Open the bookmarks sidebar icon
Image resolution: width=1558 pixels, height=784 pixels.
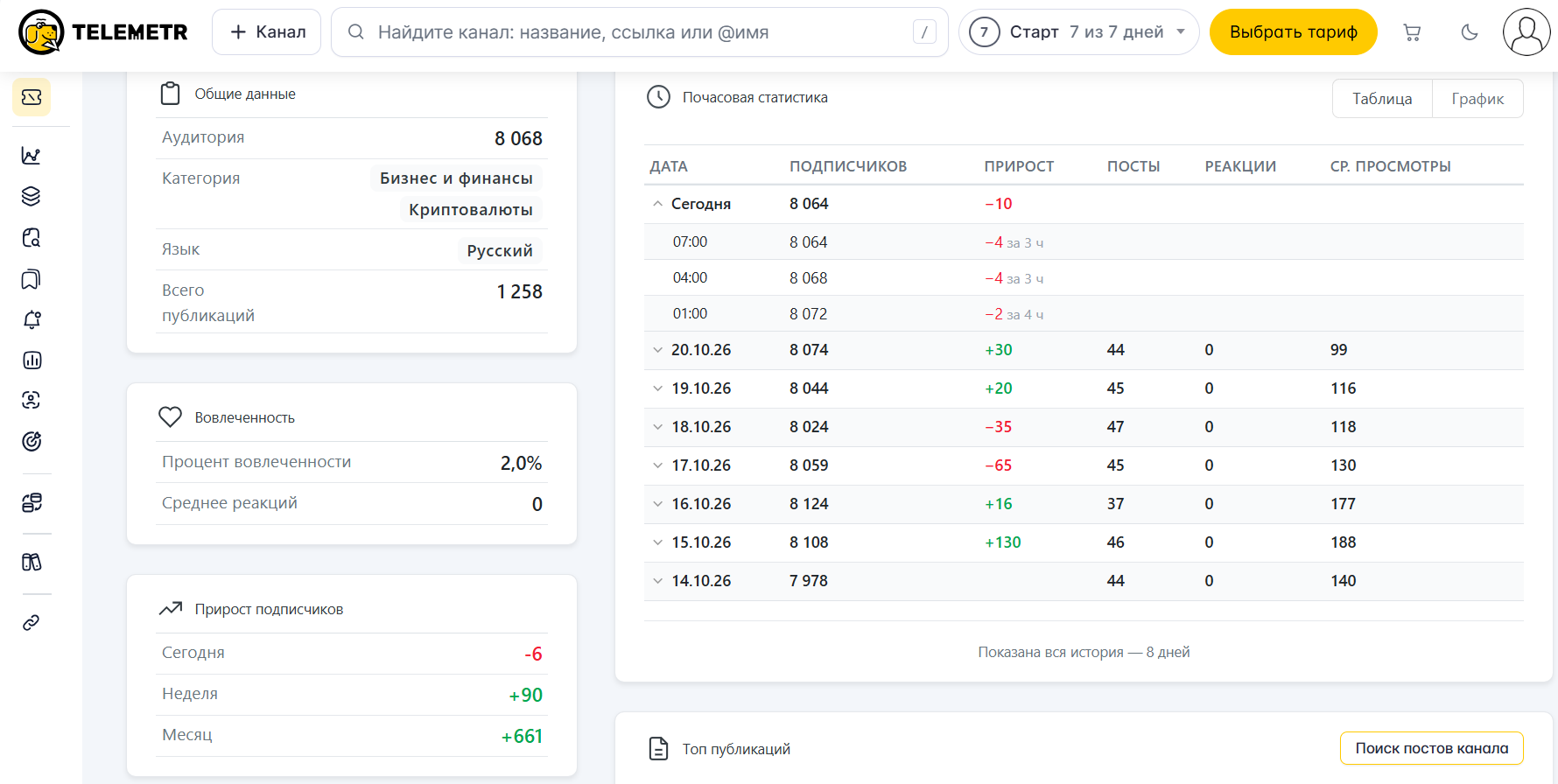[32, 279]
